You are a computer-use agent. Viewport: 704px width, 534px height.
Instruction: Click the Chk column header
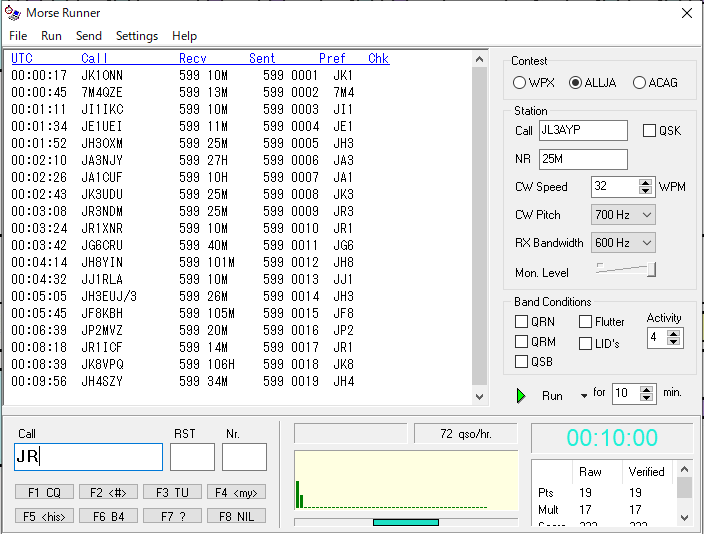[x=378, y=58]
